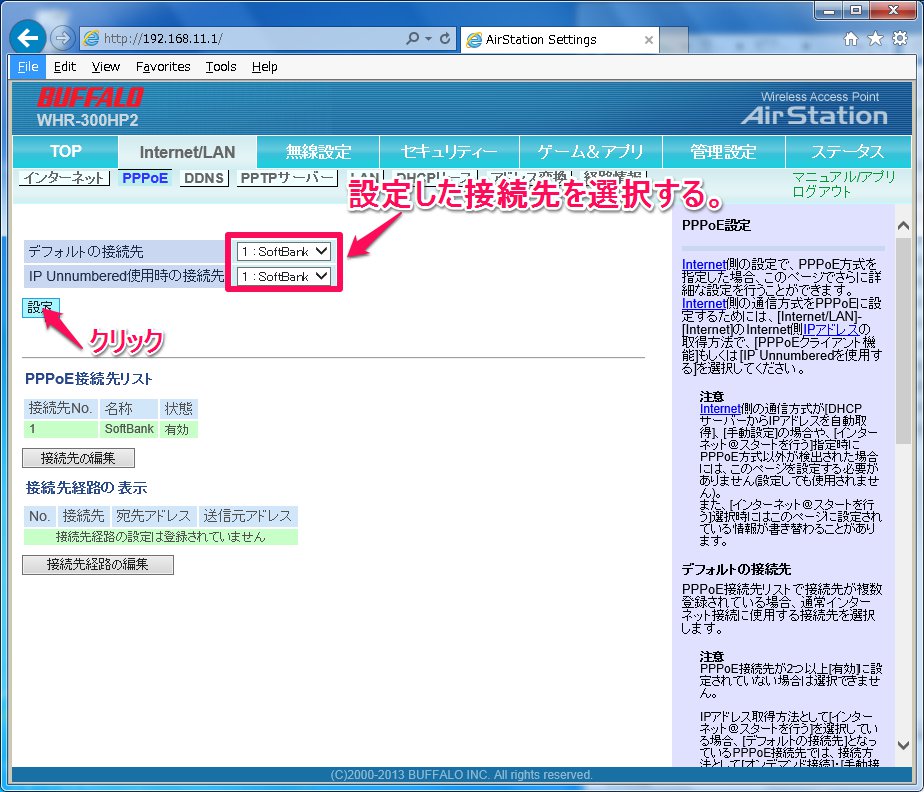Select the インターネット sub-tab
Viewport: 924px width, 792px height.
point(64,178)
